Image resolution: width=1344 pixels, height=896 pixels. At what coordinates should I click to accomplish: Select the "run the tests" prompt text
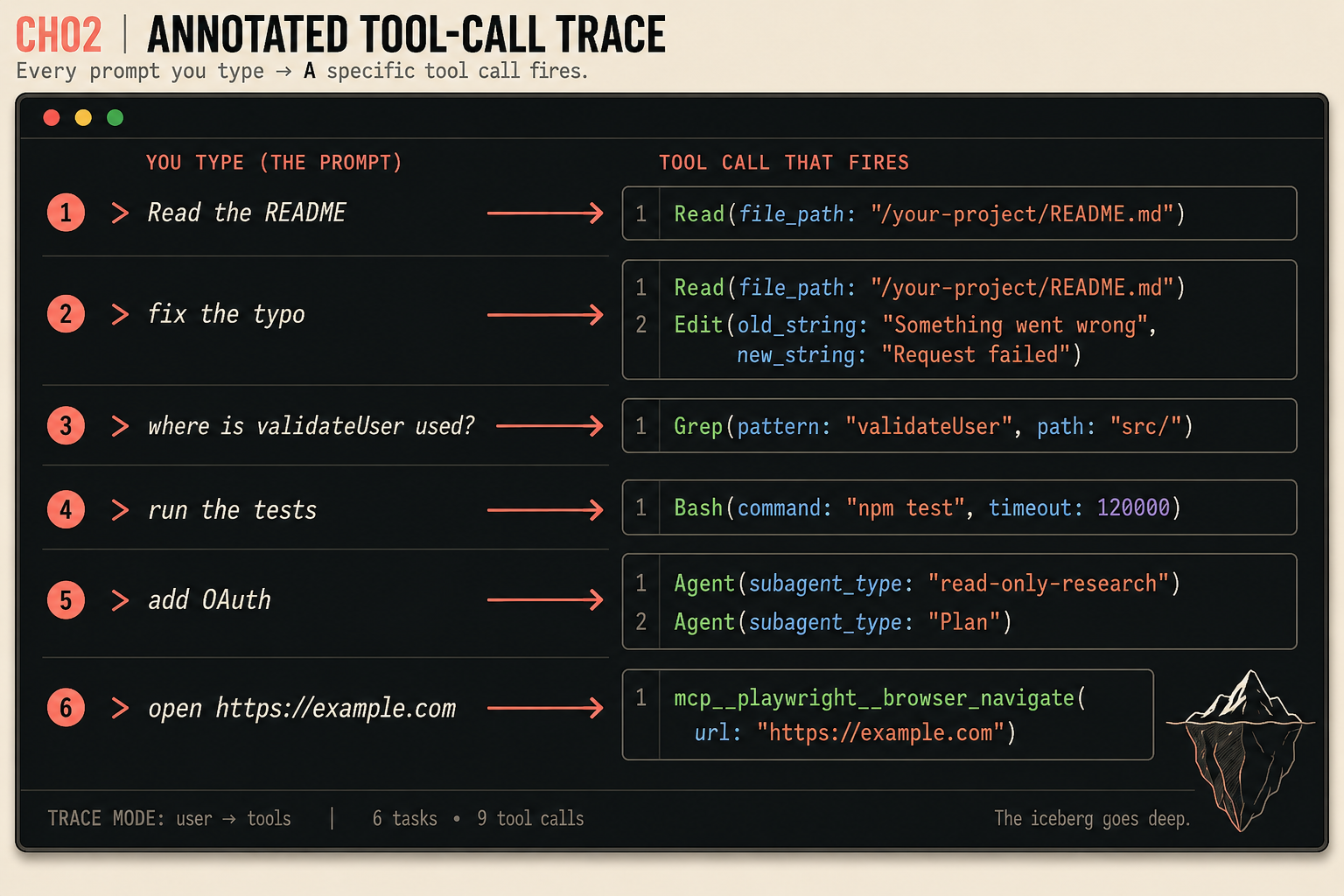coord(233,510)
